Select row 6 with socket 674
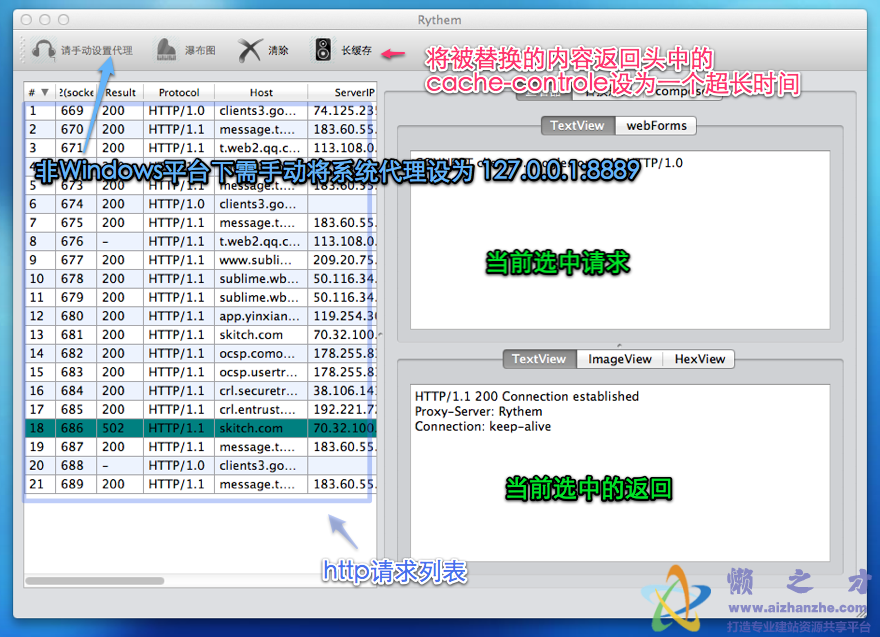 [200, 204]
